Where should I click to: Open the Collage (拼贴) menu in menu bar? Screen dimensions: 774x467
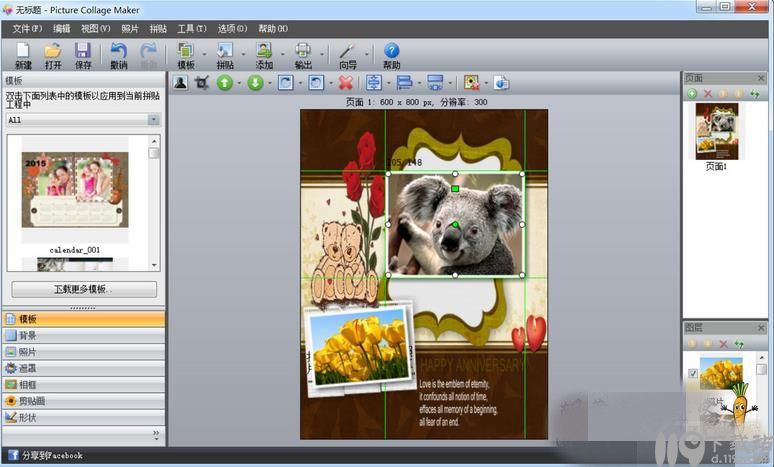[x=158, y=29]
